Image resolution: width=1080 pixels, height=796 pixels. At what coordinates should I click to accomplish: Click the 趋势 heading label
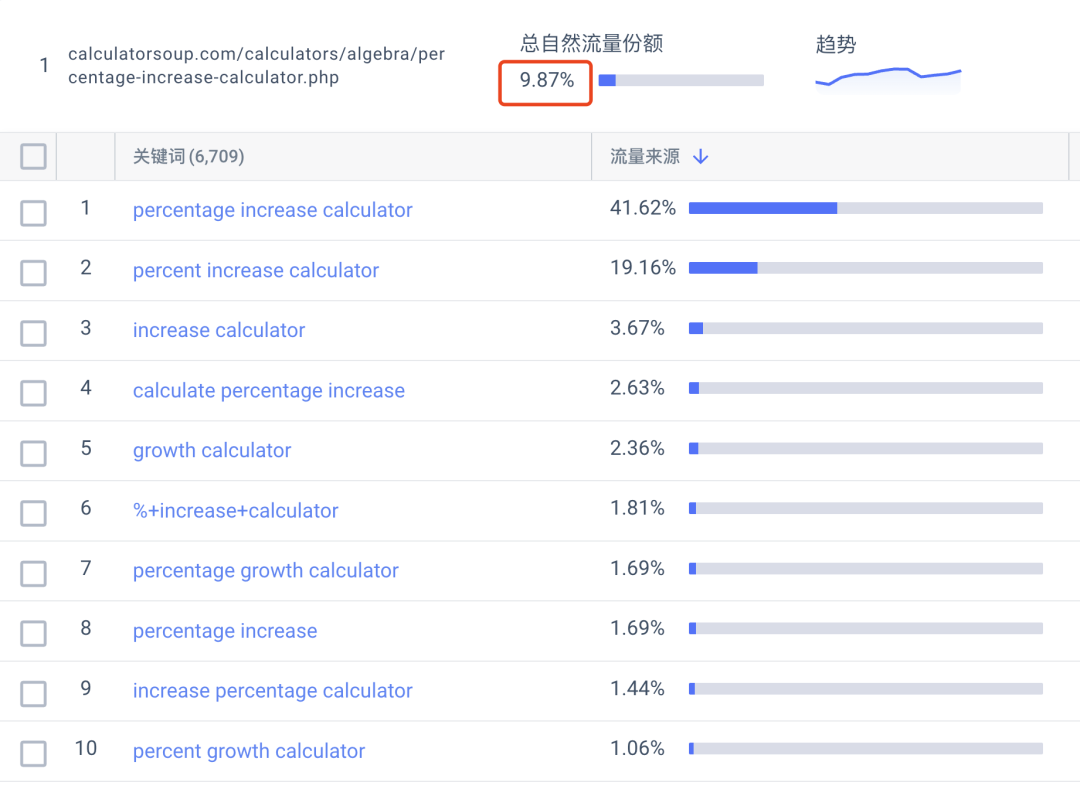coord(835,44)
